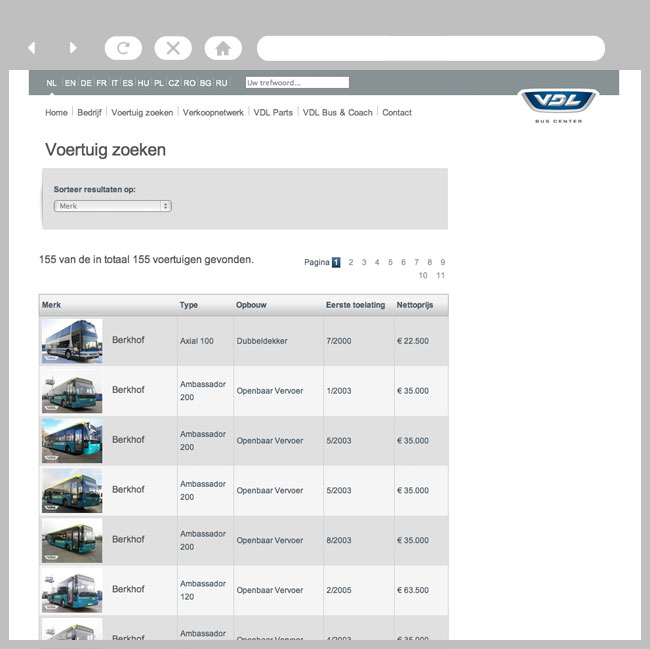Switch language to RU

[221, 83]
